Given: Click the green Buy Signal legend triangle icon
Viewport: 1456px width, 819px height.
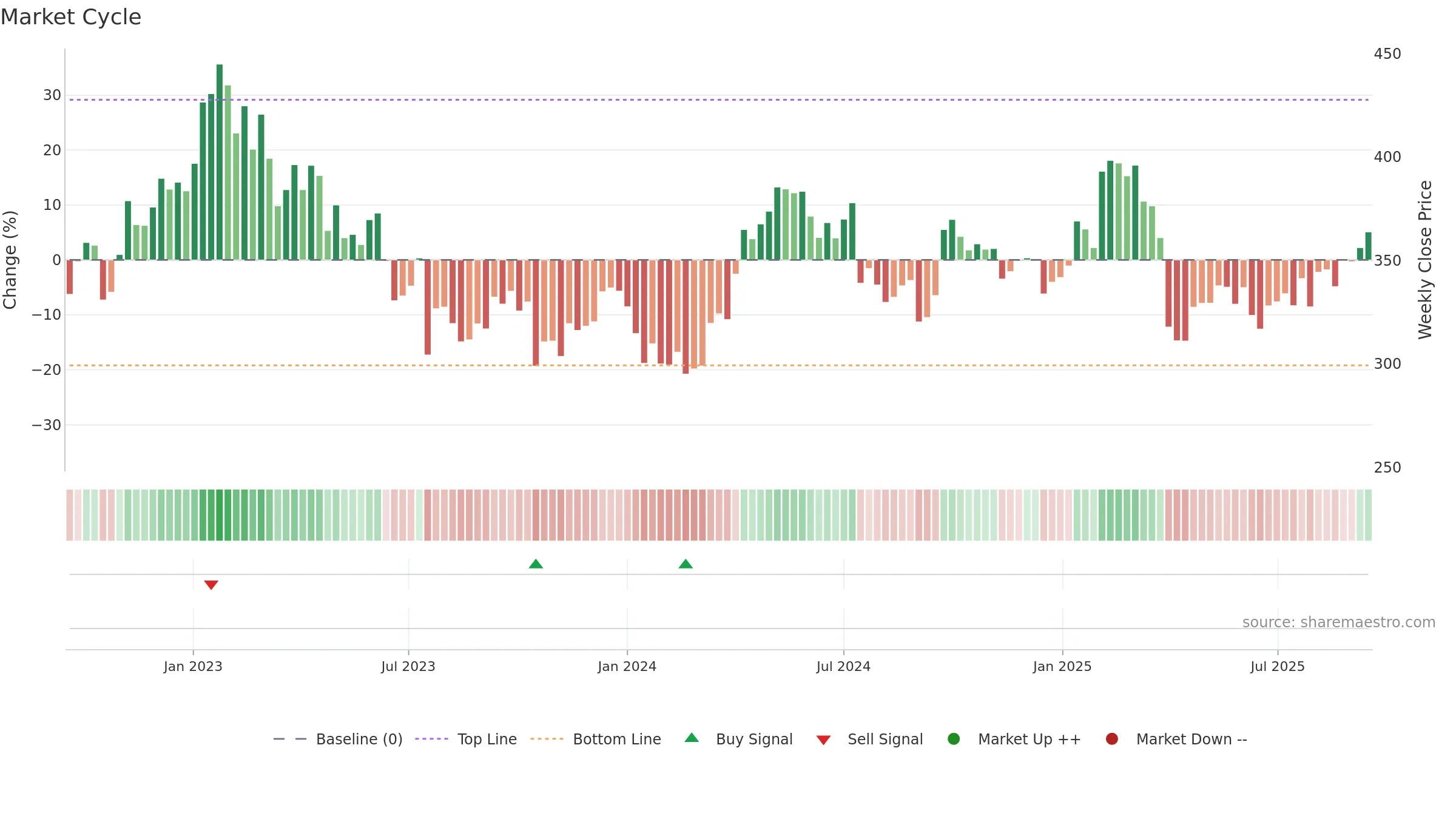Looking at the screenshot, I should pos(692,738).
